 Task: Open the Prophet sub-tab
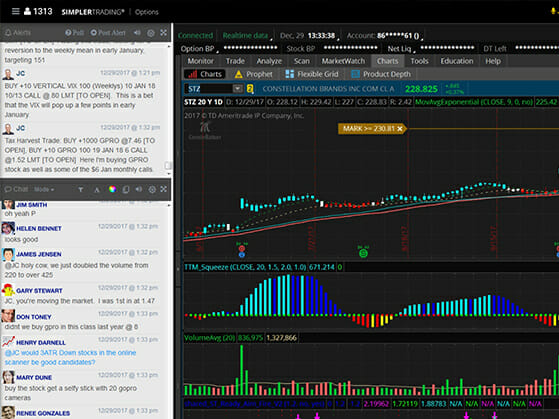253,74
